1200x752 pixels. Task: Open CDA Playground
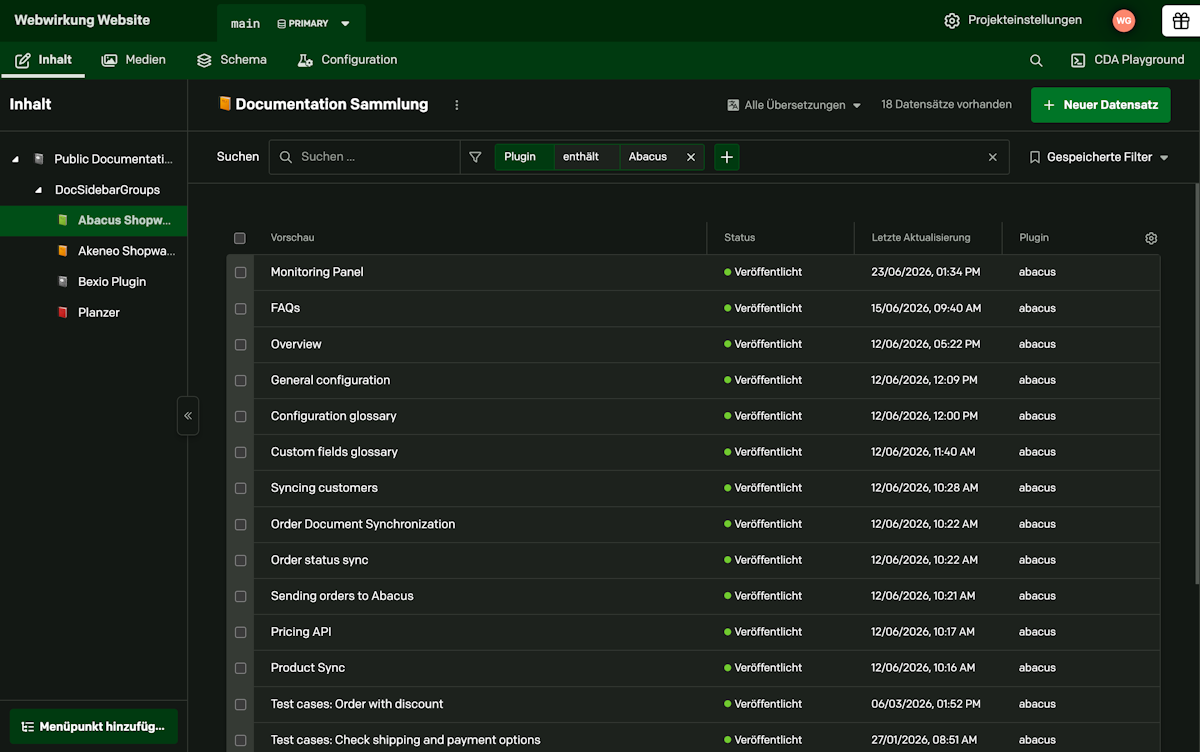[1127, 60]
